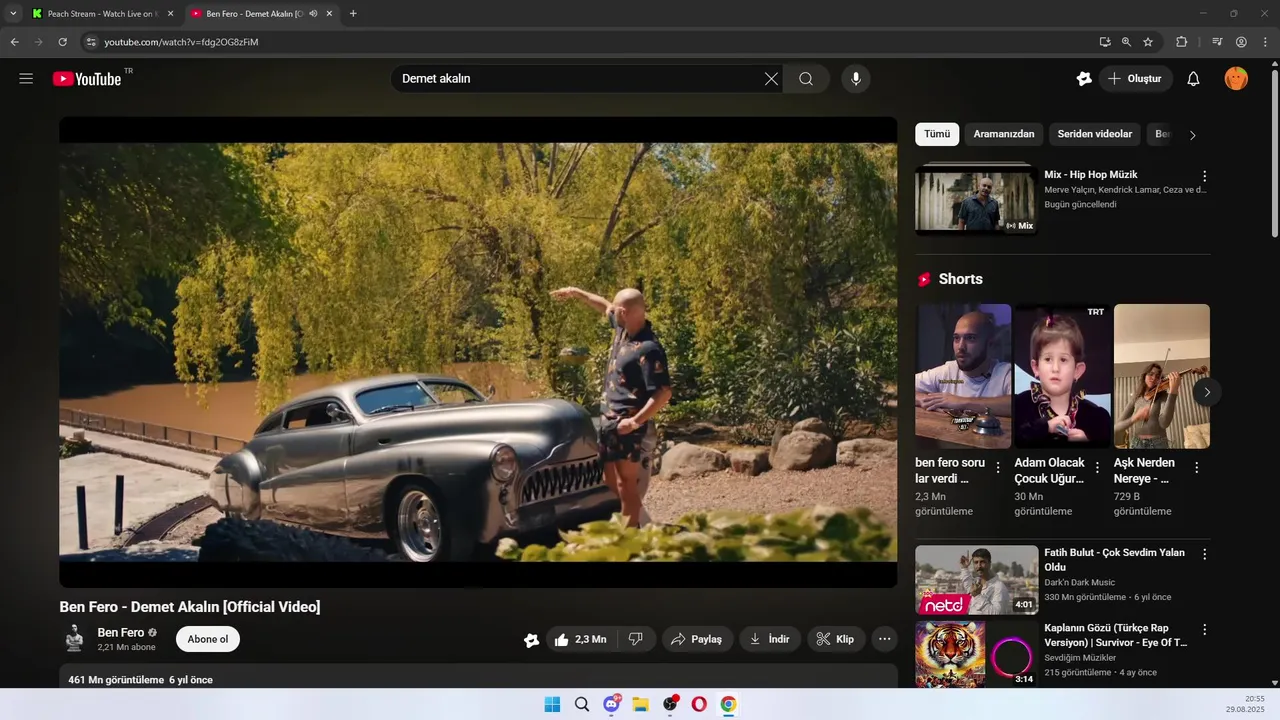The height and width of the screenshot is (720, 1280).
Task: Open the orange account avatar menu
Action: (1236, 79)
